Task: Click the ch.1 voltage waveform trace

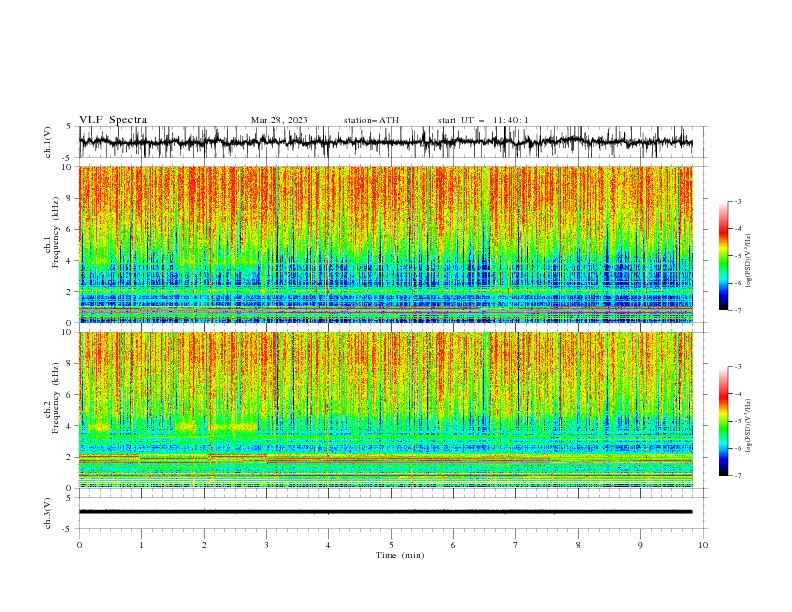Action: tap(385, 142)
